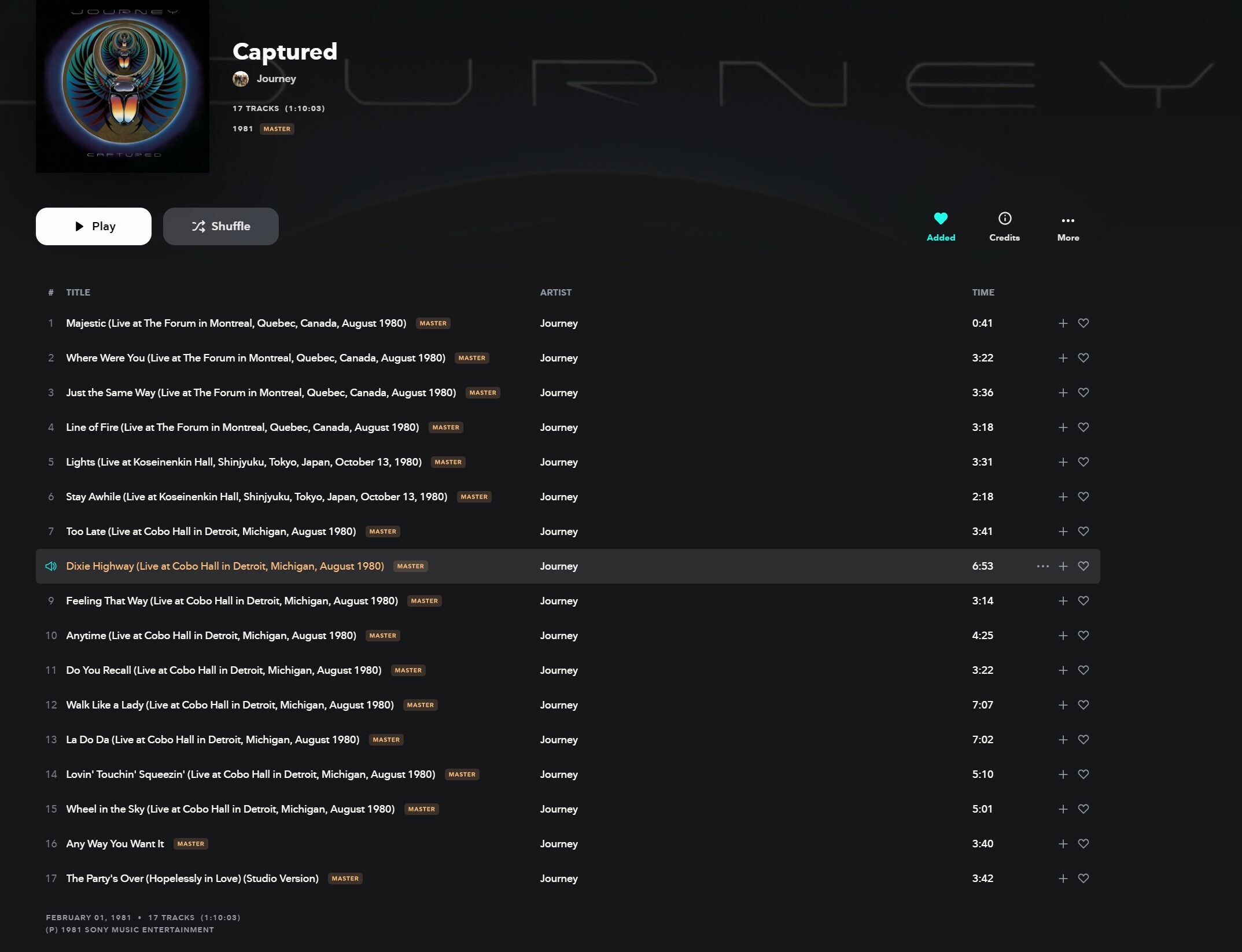Open Journey artist link under album title
Screen dimensions: 1242x952
277,79
